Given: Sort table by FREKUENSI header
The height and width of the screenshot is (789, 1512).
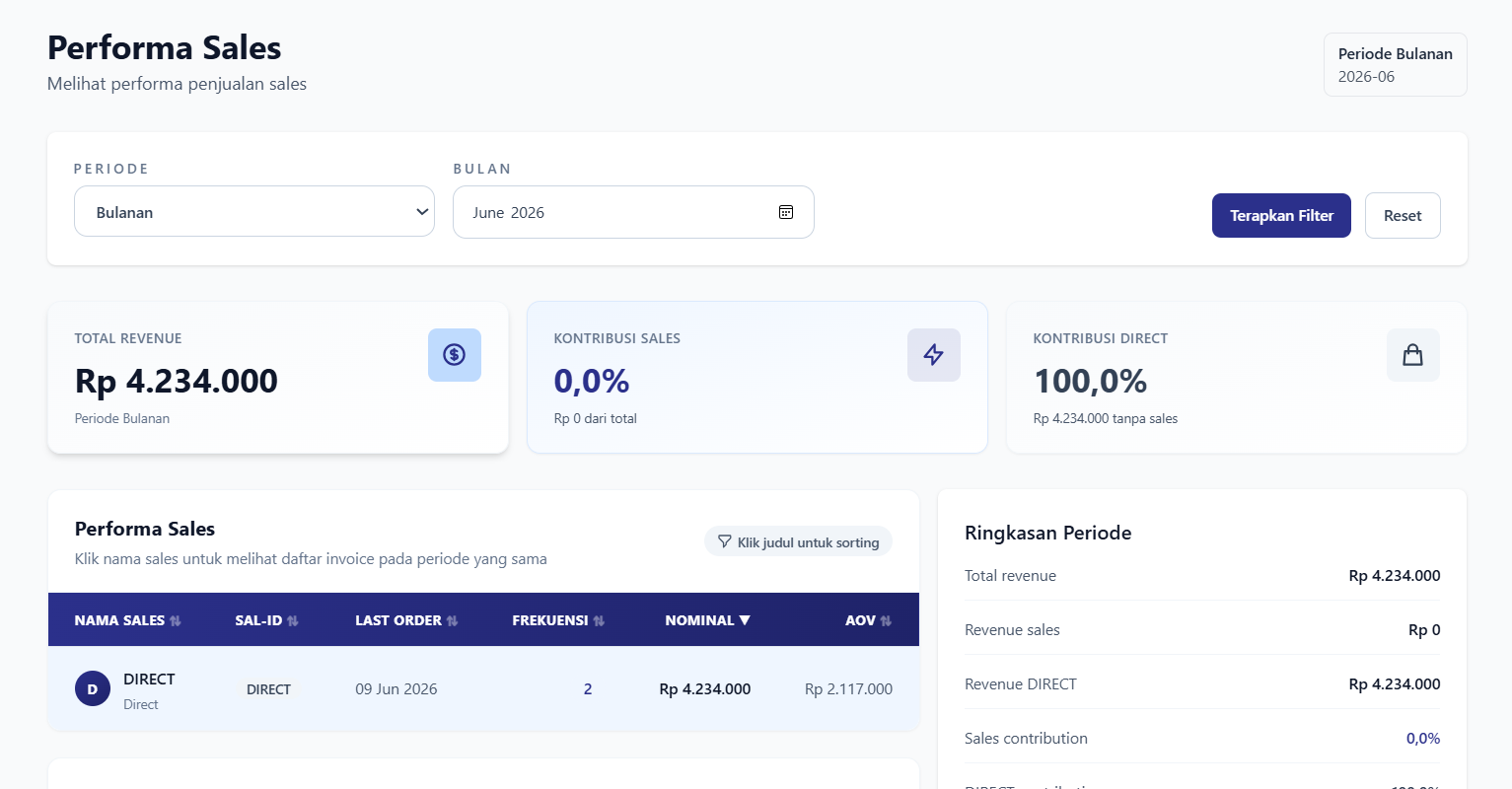Looking at the screenshot, I should tap(558, 620).
